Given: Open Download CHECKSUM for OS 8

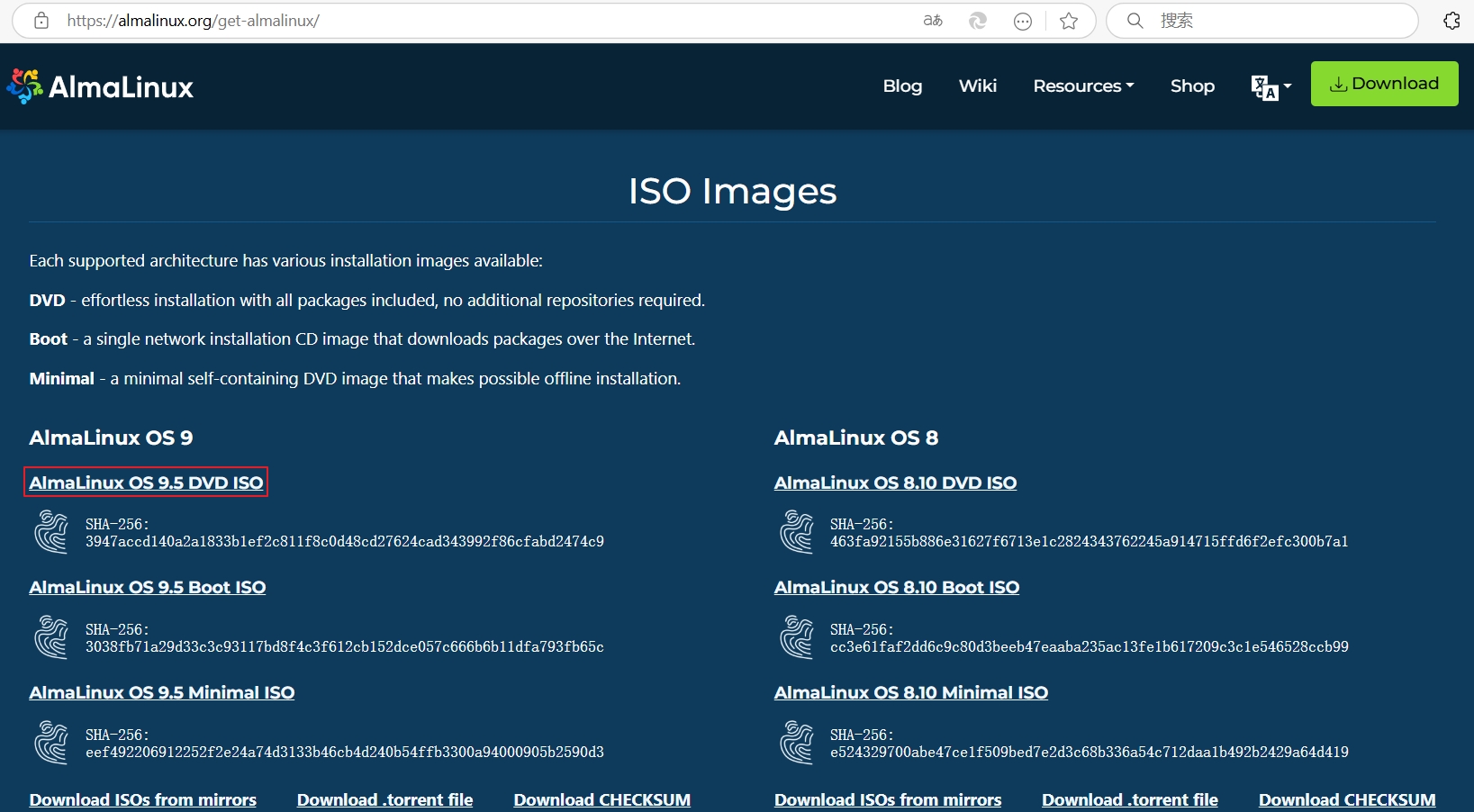Looking at the screenshot, I should [1347, 799].
